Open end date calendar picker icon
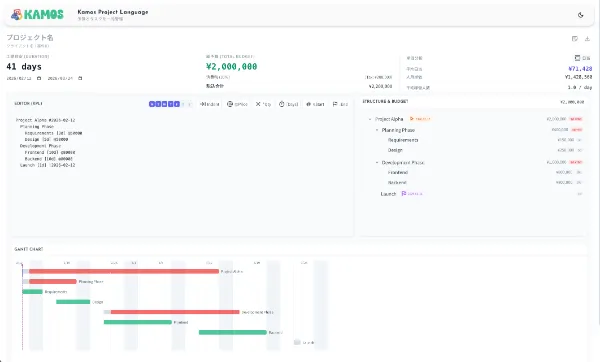This screenshot has width=600, height=362. (x=80, y=78)
